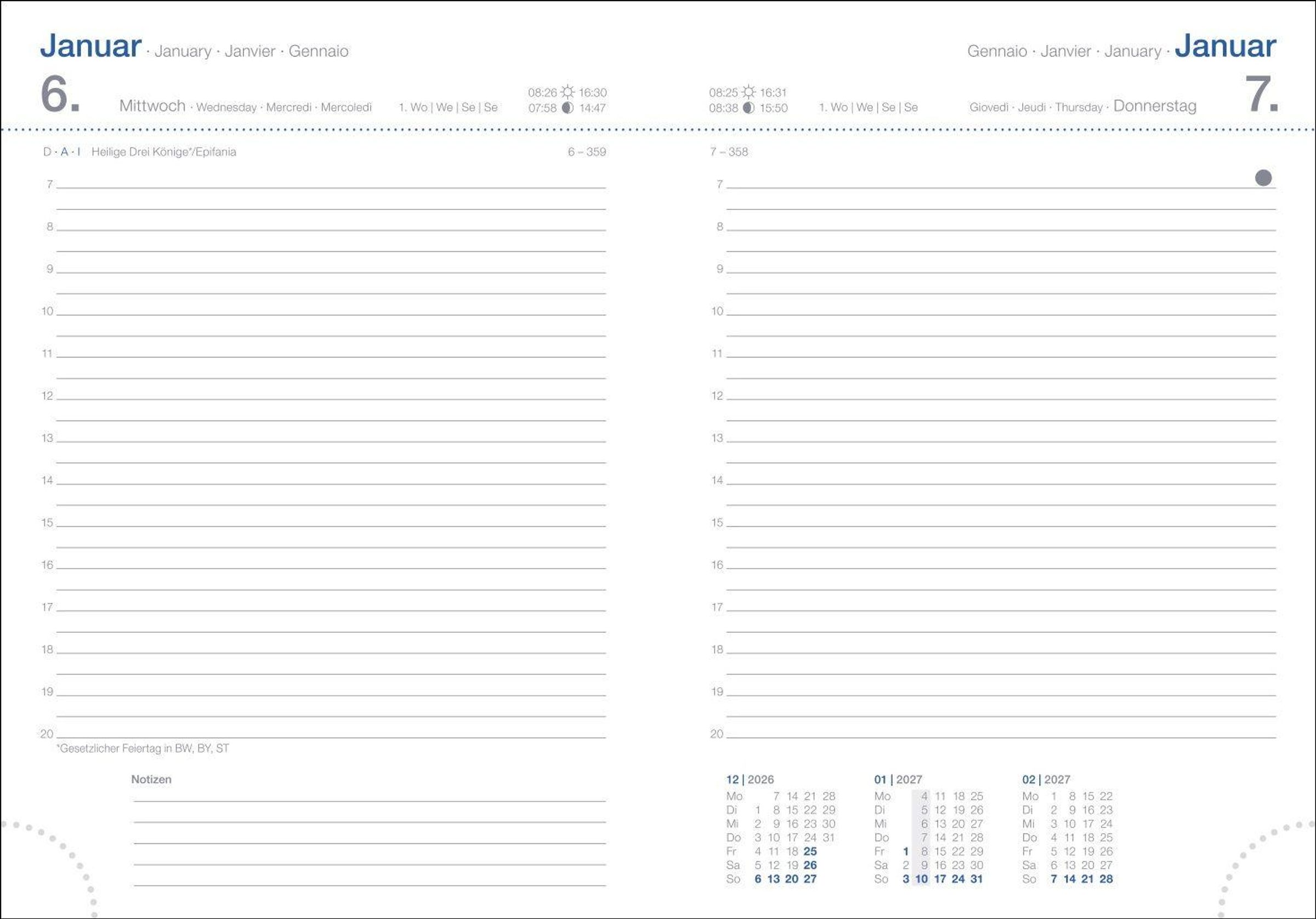Click the sun icon on Thursday's page

[748, 92]
